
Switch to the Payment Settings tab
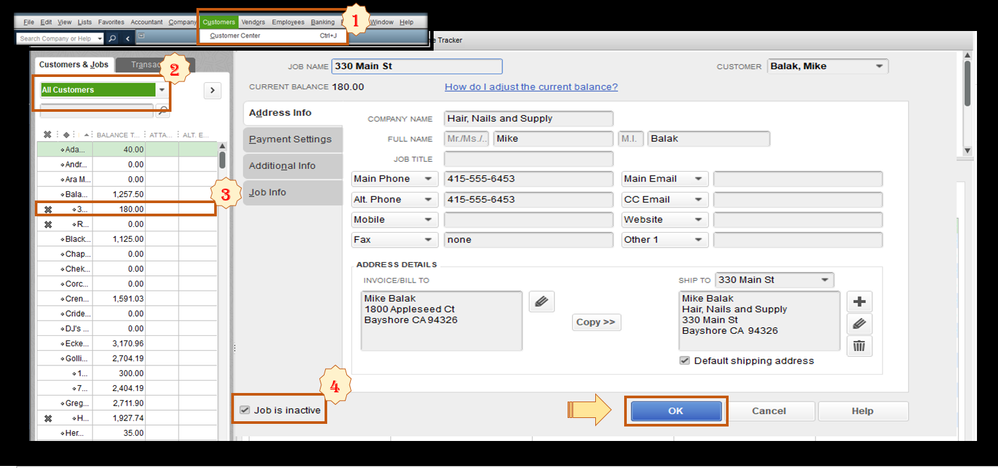(292, 139)
